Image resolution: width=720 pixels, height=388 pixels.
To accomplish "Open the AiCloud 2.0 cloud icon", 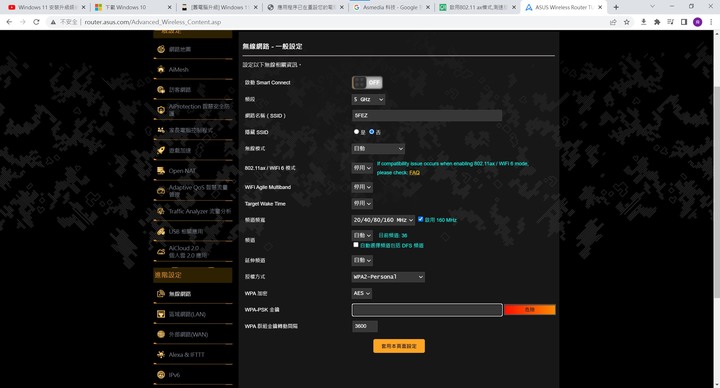I will [161, 251].
